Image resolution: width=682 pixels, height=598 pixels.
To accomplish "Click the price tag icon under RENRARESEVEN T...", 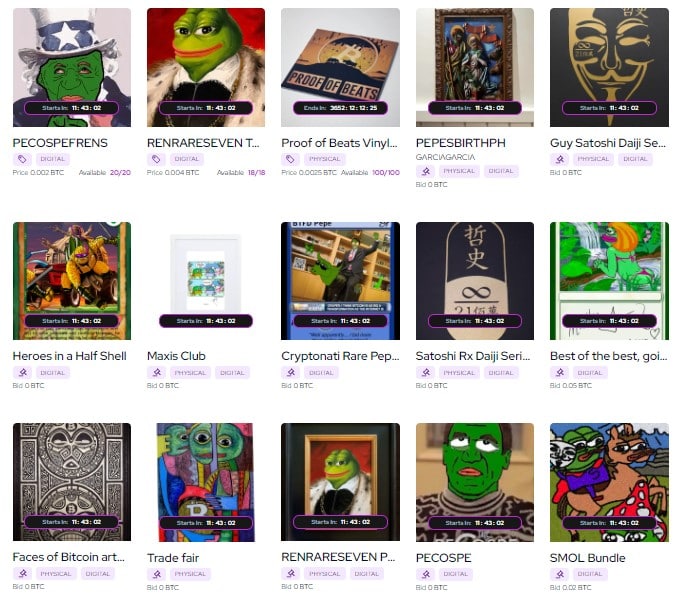I will (x=156, y=159).
